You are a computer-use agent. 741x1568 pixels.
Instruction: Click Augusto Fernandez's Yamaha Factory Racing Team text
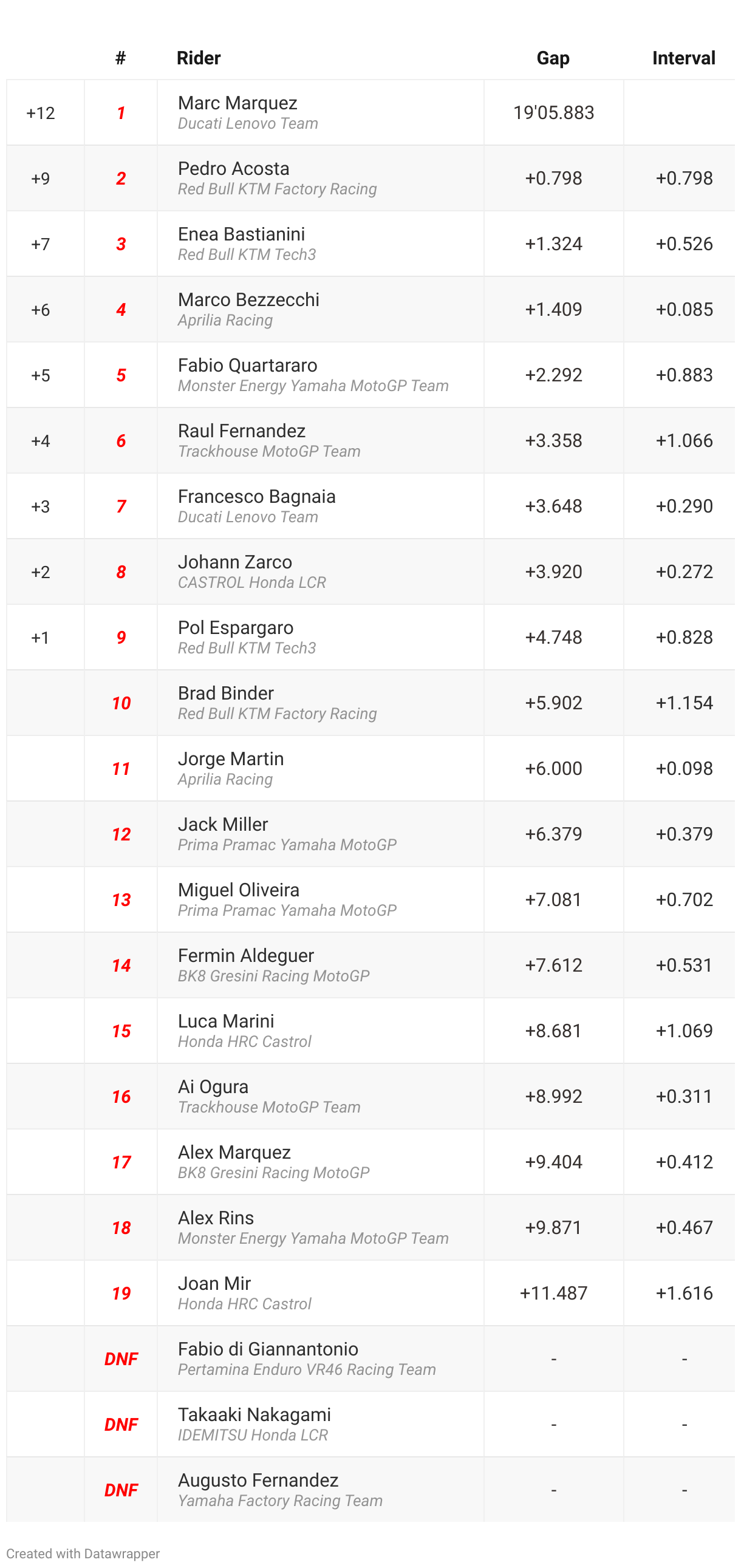click(x=280, y=1501)
